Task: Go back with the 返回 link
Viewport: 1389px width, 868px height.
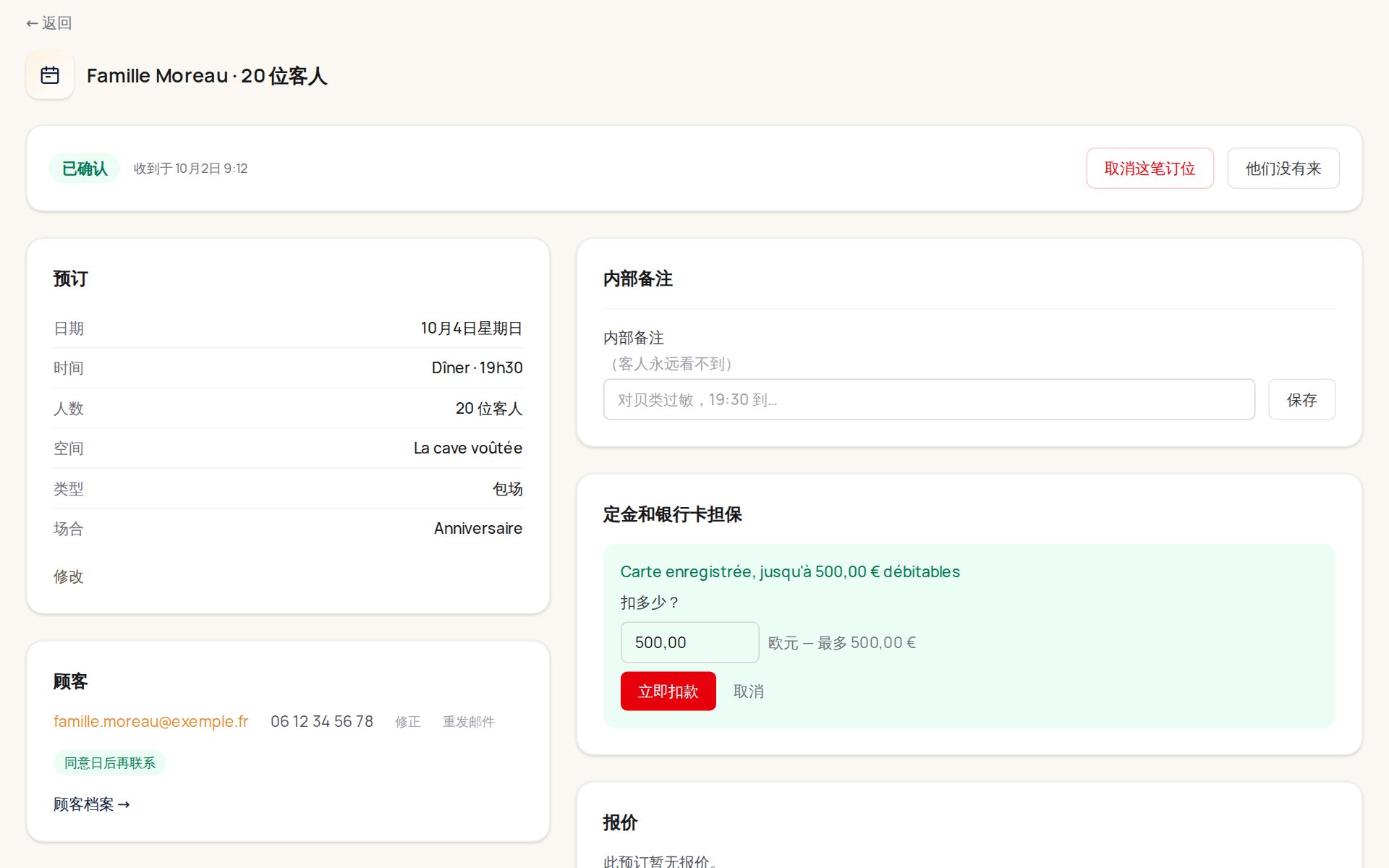Action: [x=49, y=23]
